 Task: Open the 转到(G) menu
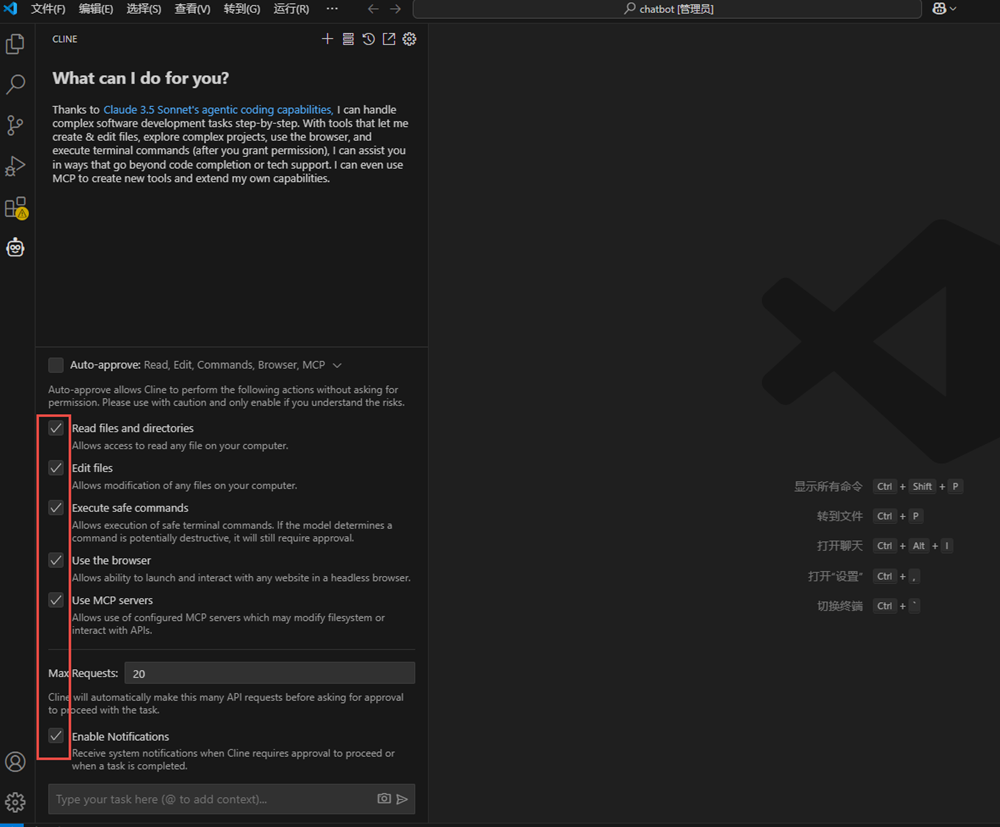(x=242, y=9)
